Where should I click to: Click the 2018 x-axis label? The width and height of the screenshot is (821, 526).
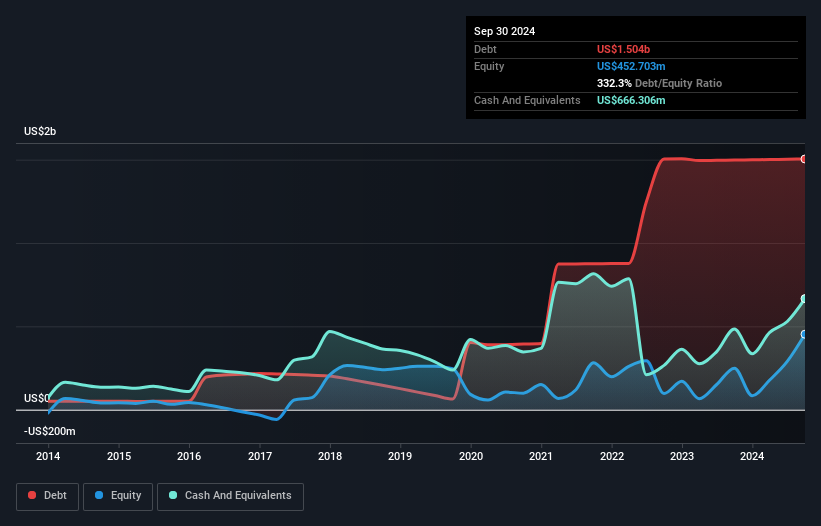tap(330, 456)
